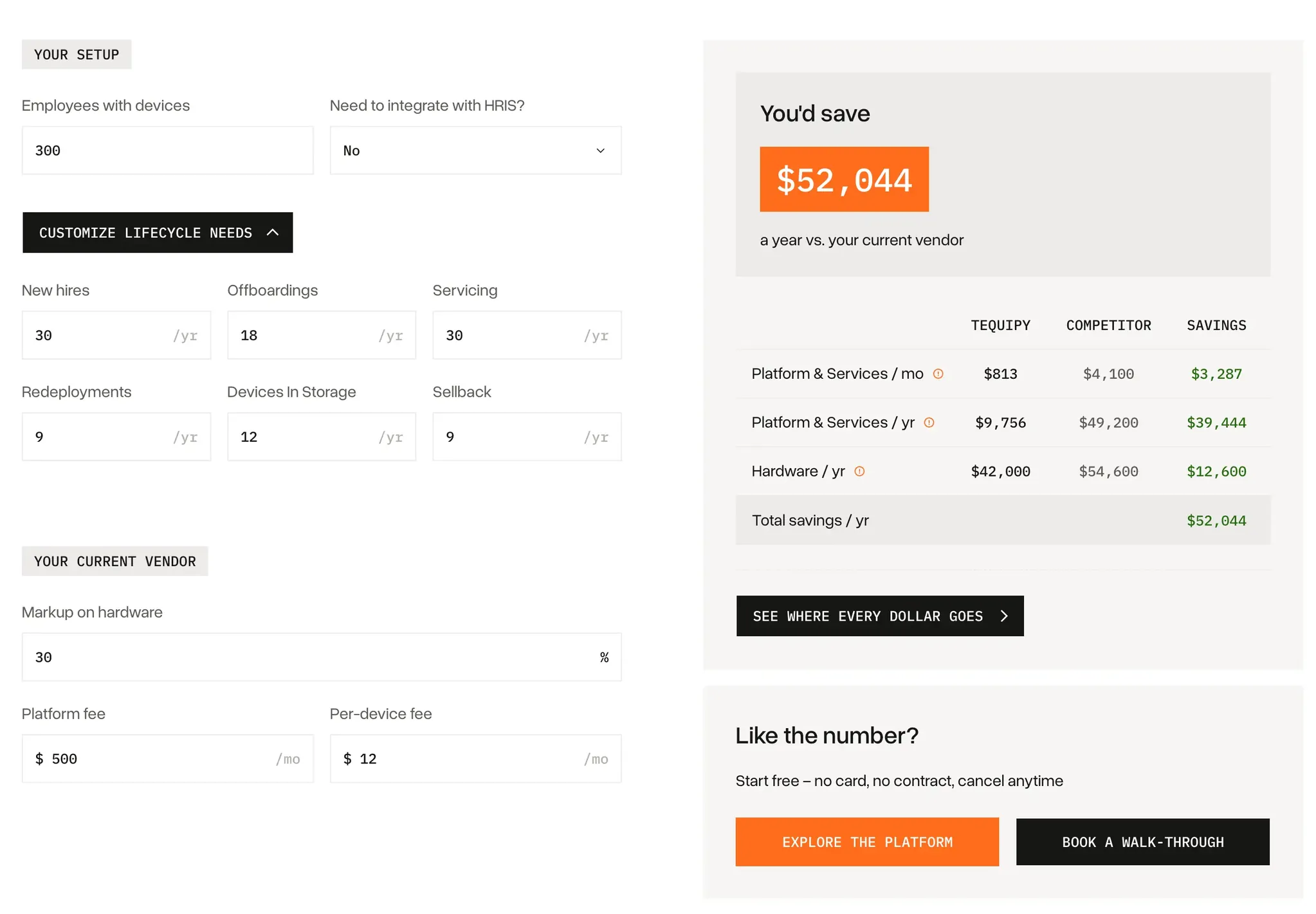This screenshot has height=914, width=1316.
Task: Click the TEQUIPY column header
Action: point(1000,325)
